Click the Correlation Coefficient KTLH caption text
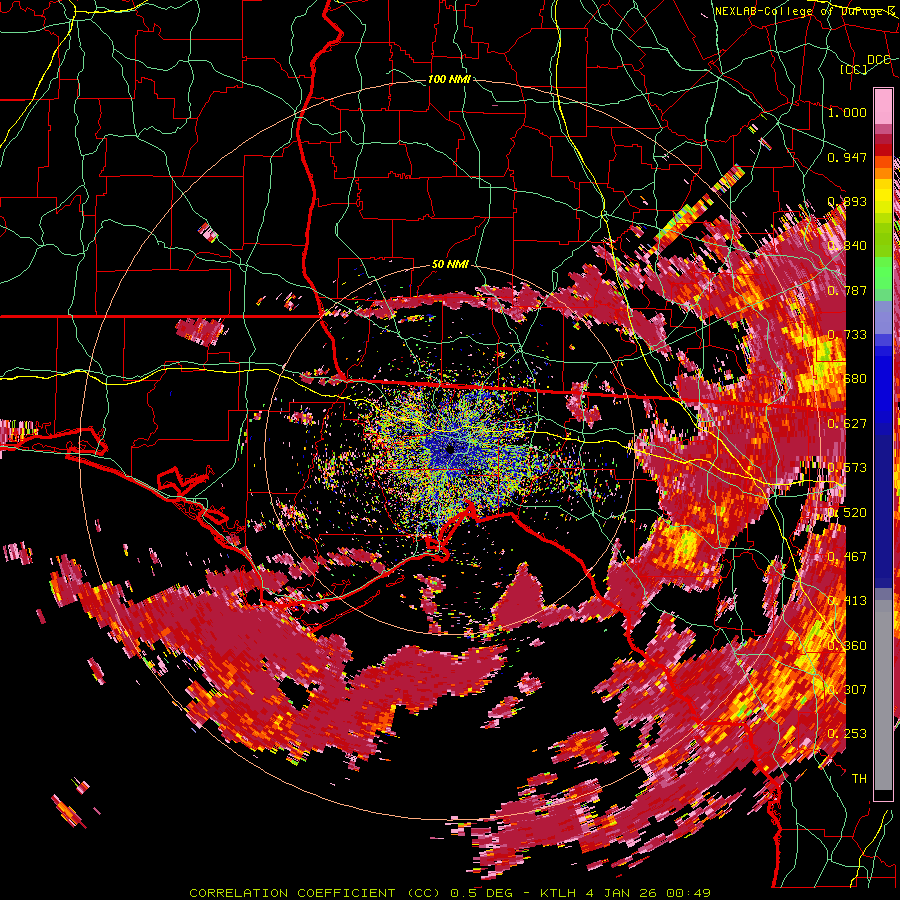 click(450, 893)
